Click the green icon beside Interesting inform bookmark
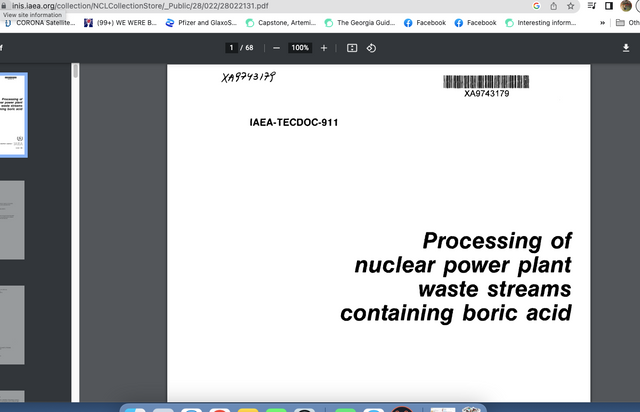This screenshot has width=640, height=412. click(x=509, y=23)
